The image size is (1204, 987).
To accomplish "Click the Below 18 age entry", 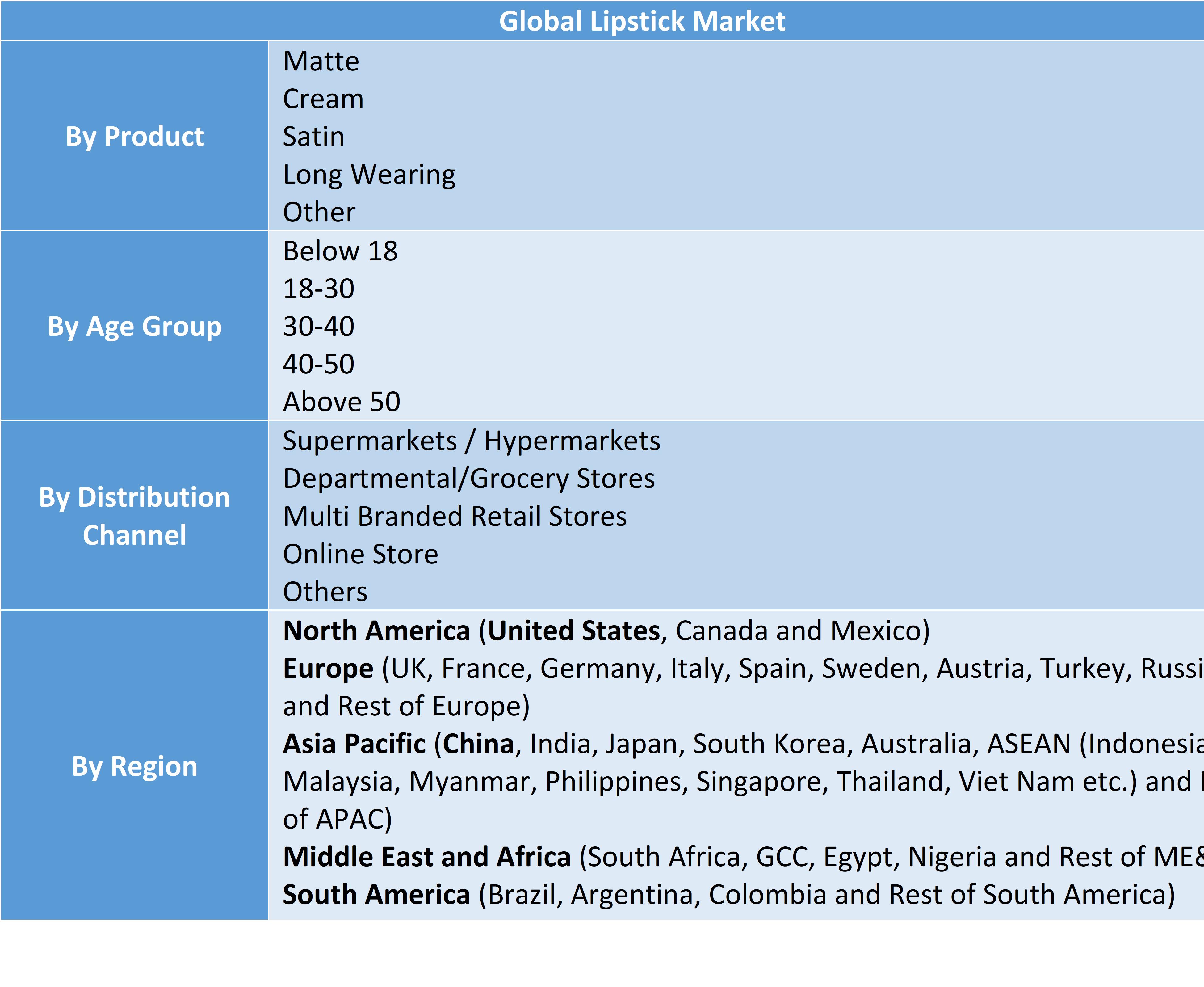I will [x=340, y=251].
